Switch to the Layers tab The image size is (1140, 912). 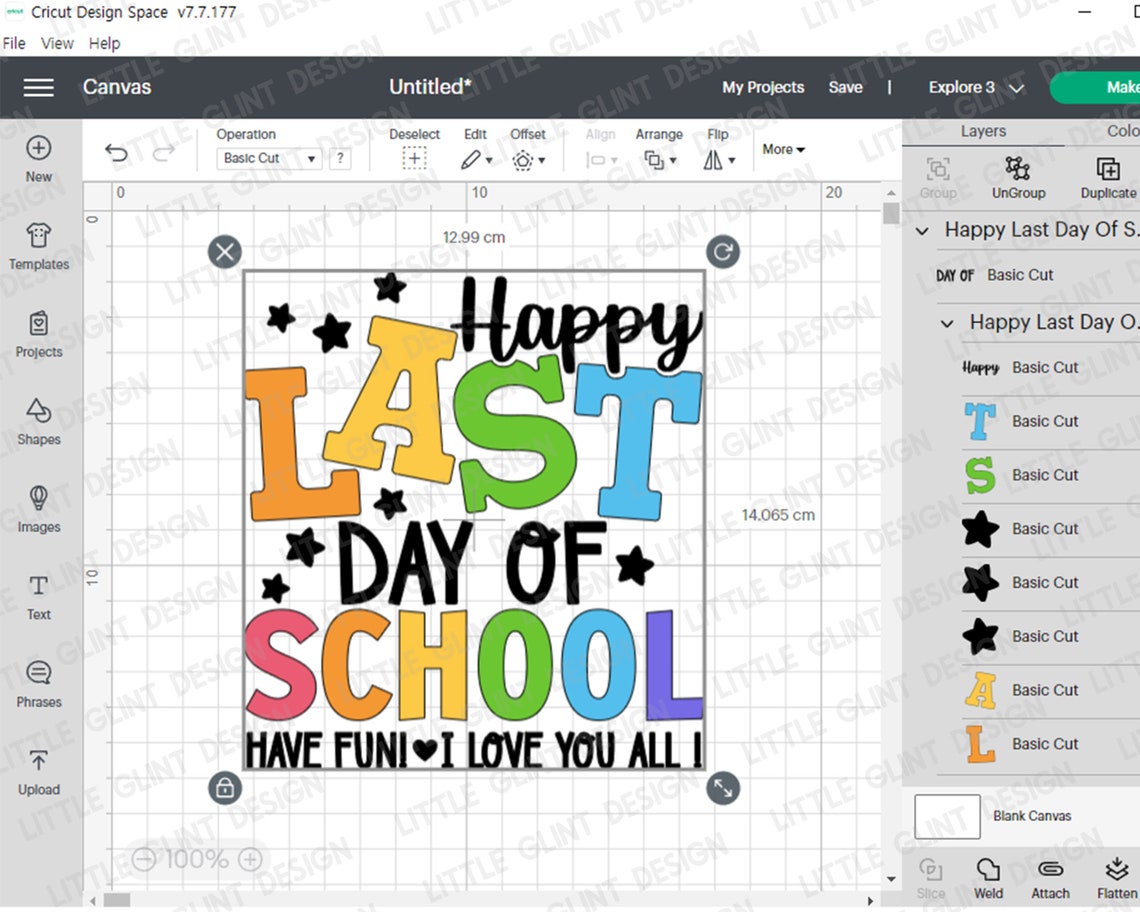click(983, 131)
